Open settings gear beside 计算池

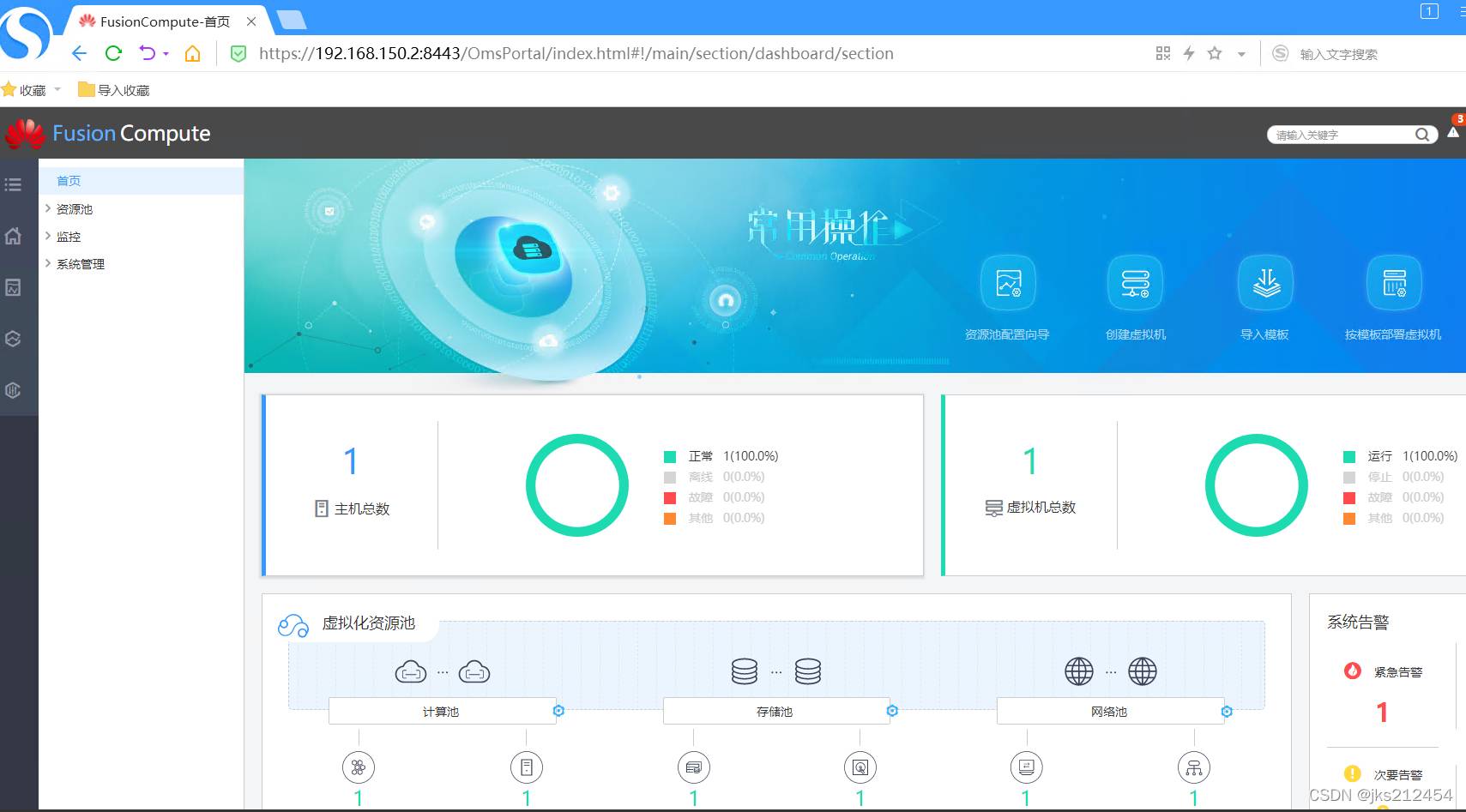point(558,711)
